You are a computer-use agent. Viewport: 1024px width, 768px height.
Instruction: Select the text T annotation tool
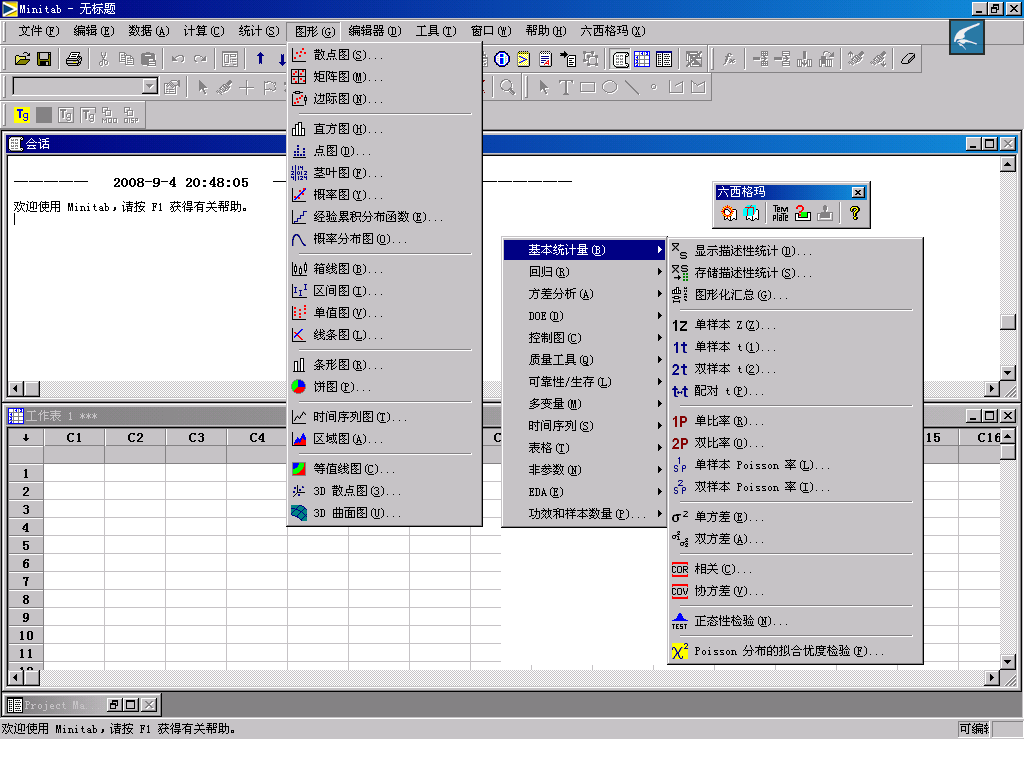coord(566,87)
